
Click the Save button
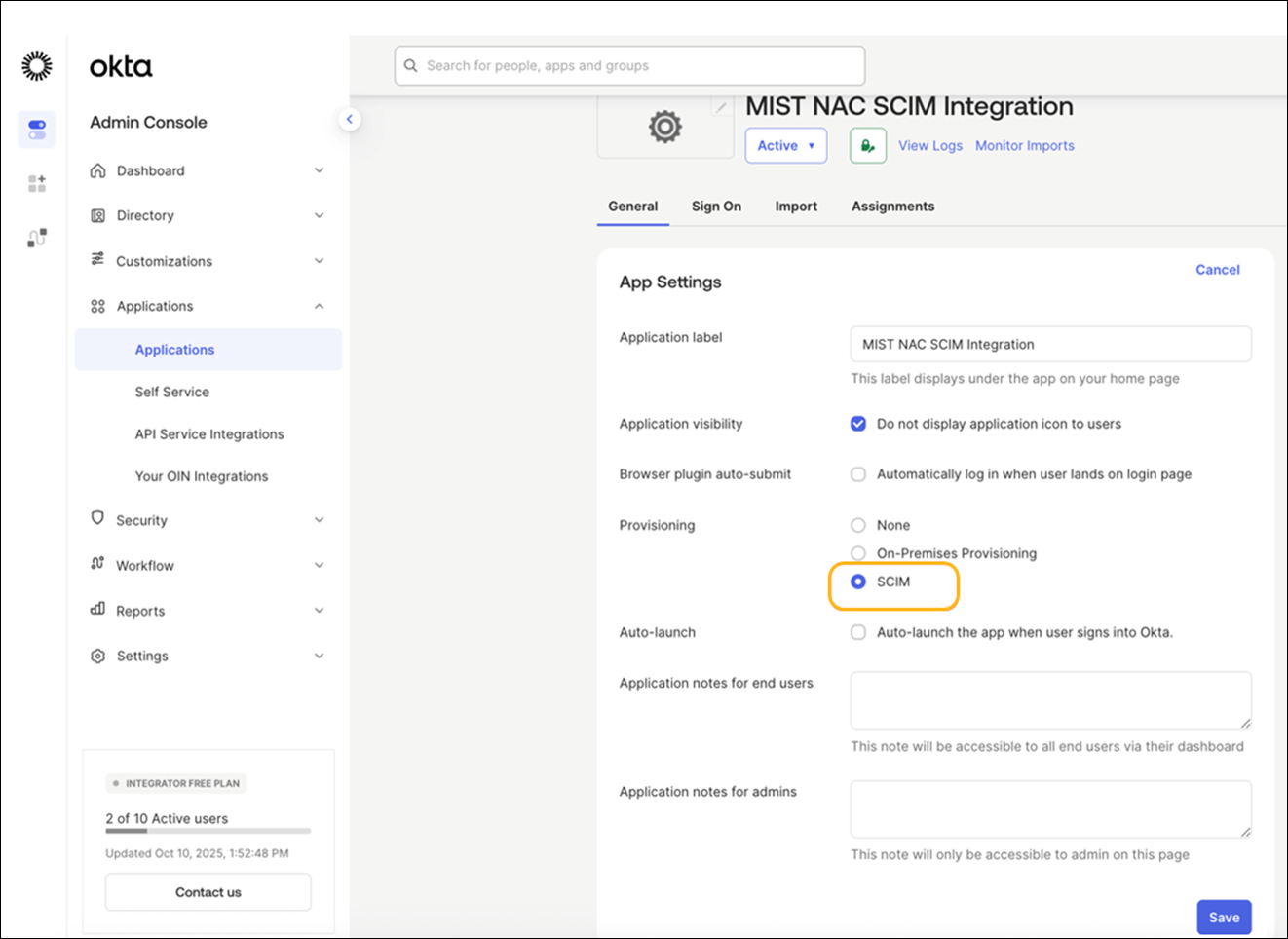pyautogui.click(x=1224, y=917)
